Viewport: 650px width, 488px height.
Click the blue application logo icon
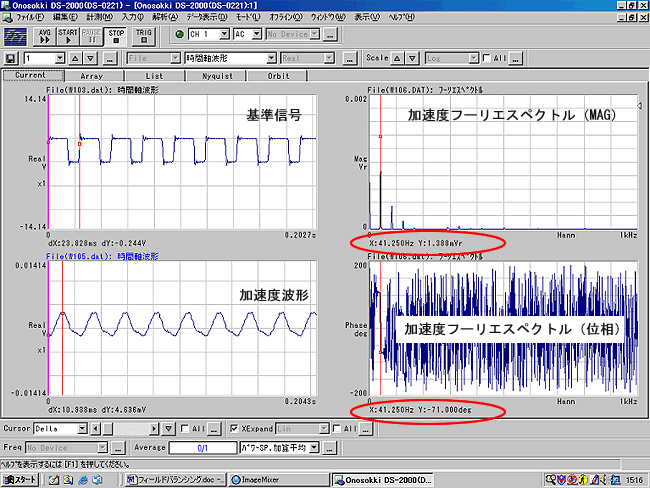[x=15, y=37]
